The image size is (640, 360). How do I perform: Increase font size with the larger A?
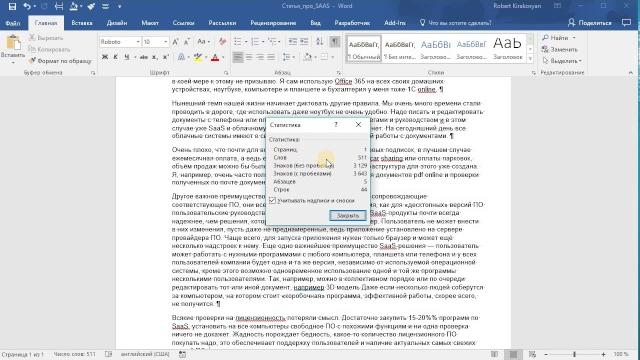click(176, 42)
